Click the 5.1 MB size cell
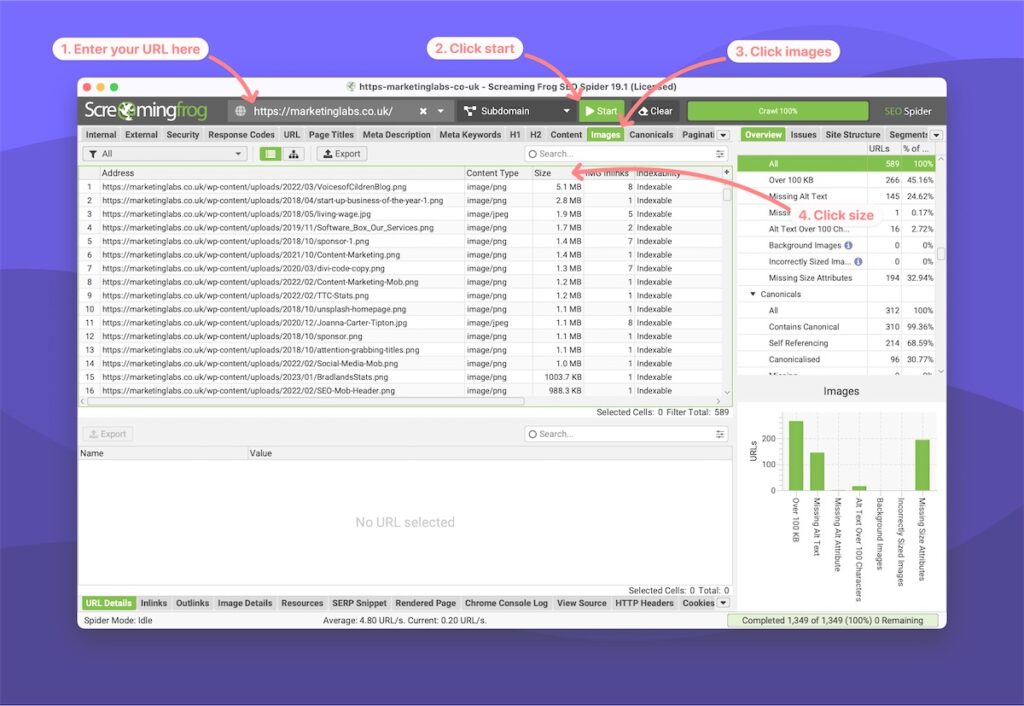The height and width of the screenshot is (706, 1024). pyautogui.click(x=557, y=187)
